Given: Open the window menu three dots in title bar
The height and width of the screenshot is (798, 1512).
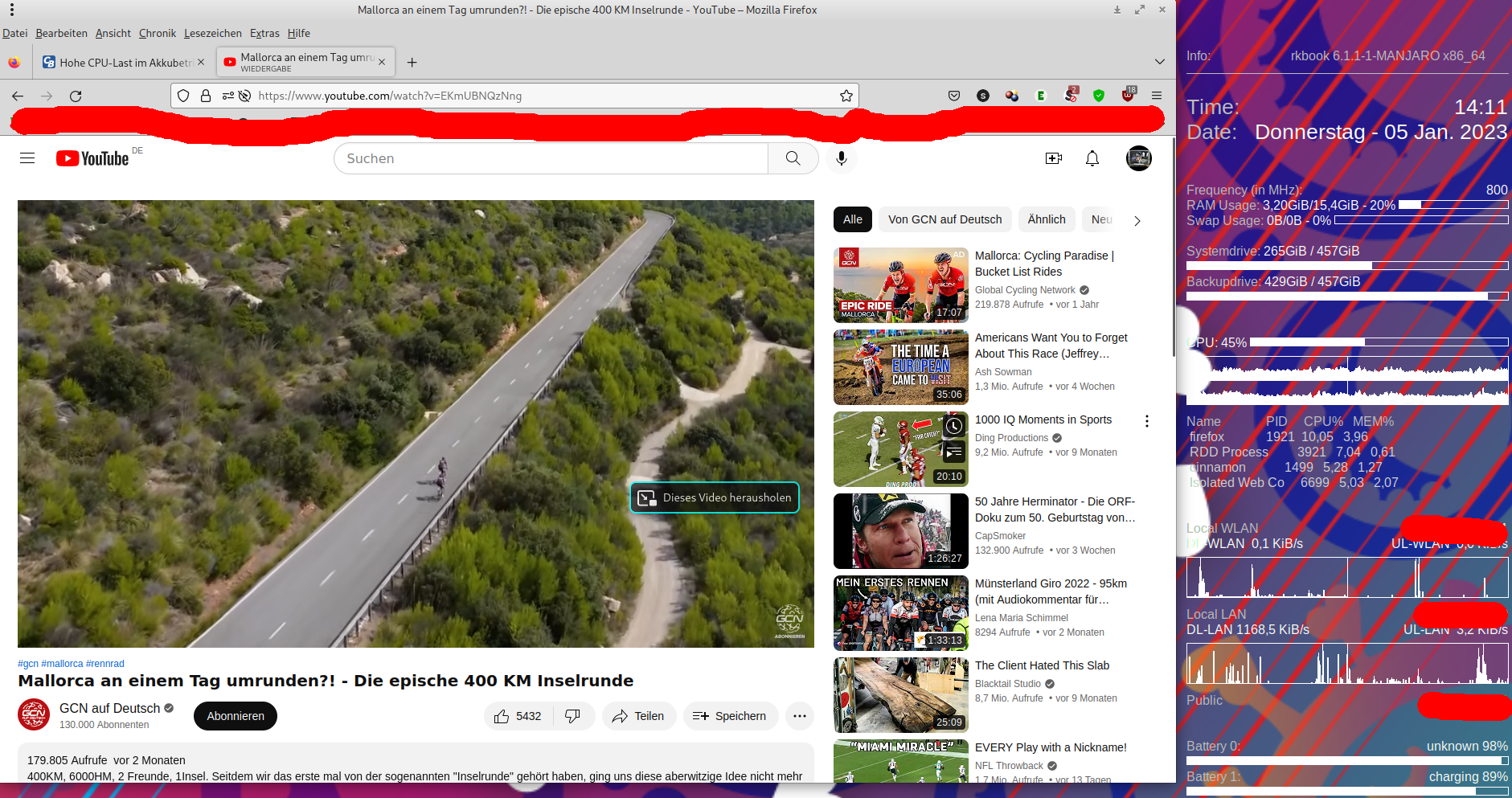Looking at the screenshot, I should pos(12,10).
